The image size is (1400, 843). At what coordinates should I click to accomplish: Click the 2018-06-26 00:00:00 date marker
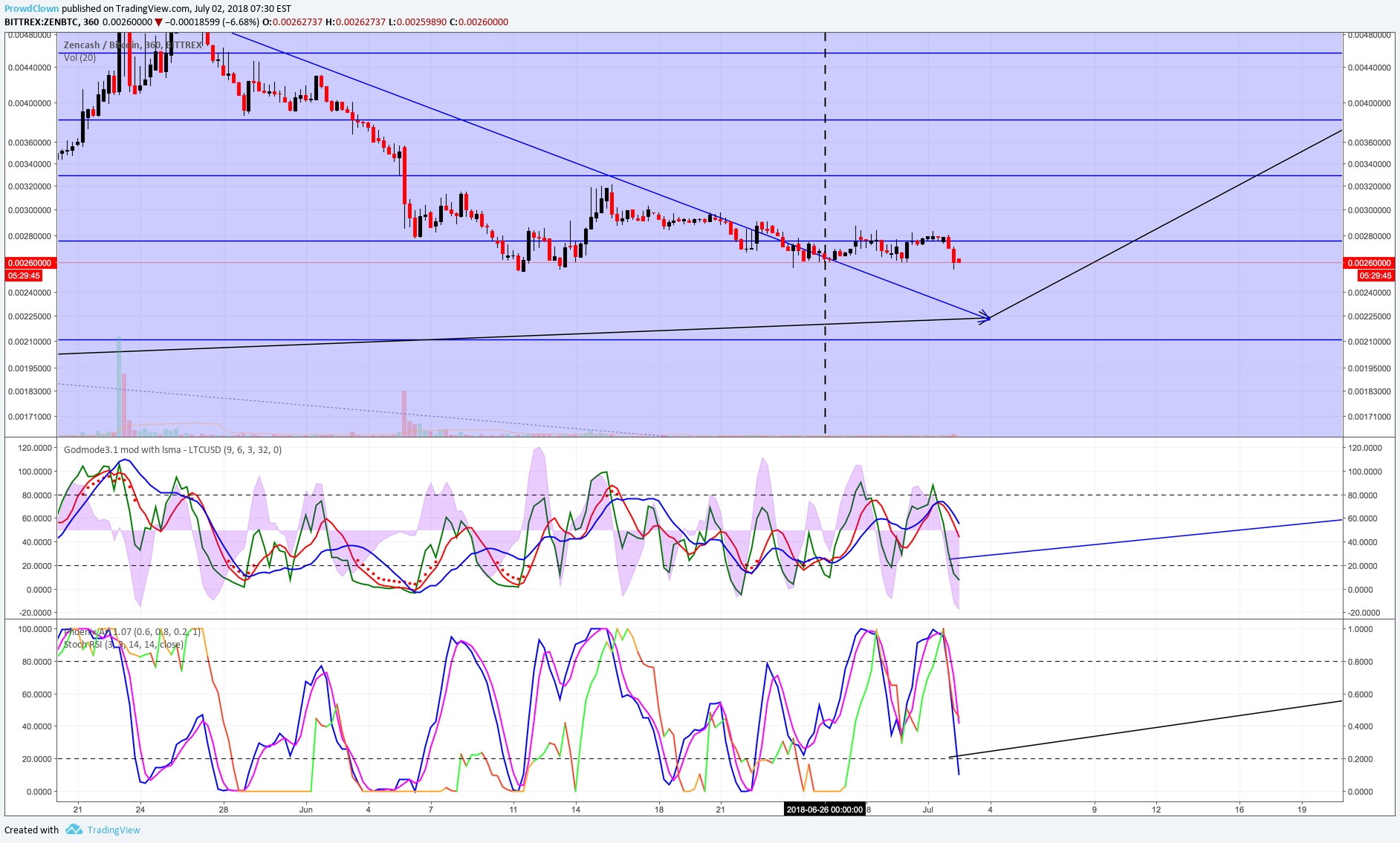click(825, 810)
